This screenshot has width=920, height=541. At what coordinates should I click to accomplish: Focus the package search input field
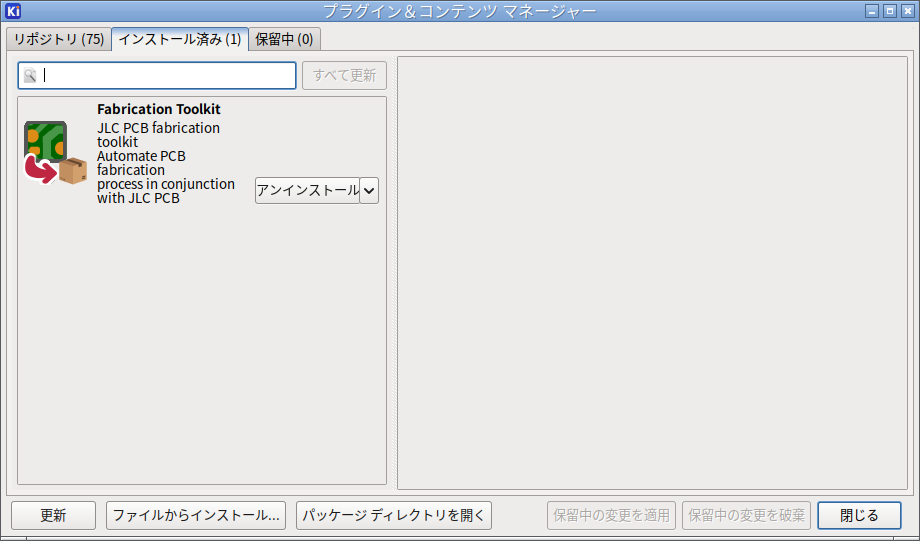(157, 76)
